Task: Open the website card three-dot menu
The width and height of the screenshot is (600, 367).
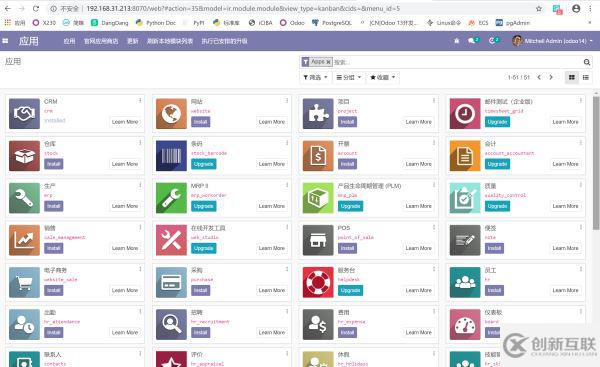Action: click(x=287, y=100)
